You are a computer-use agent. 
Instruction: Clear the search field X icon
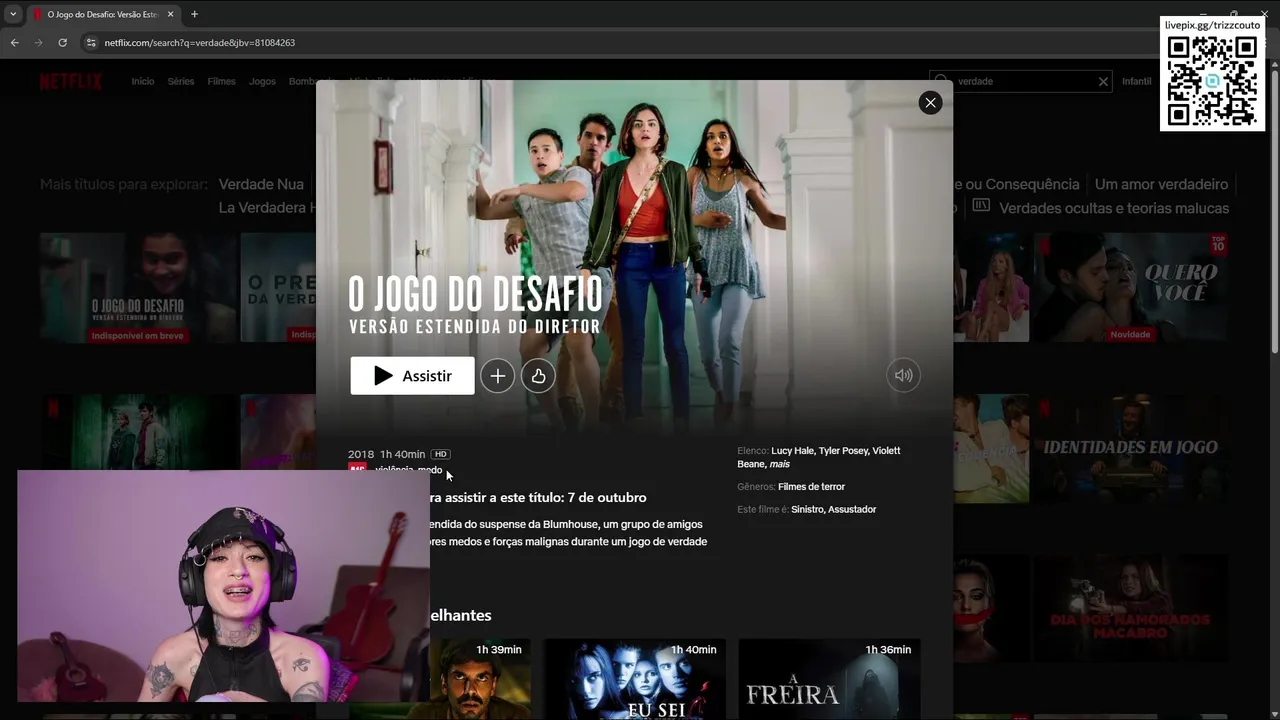1103,81
